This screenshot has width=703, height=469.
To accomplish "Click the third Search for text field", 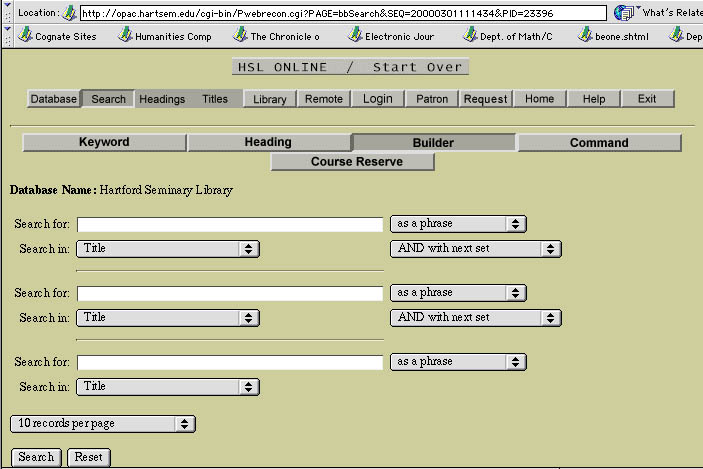I will tap(230, 362).
